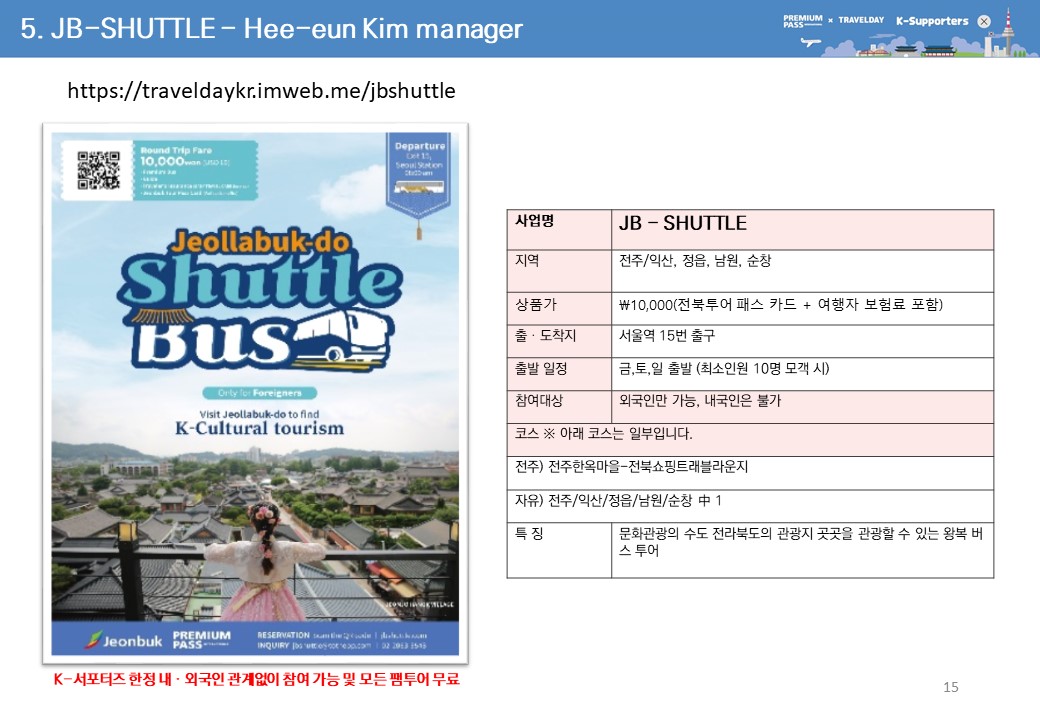Select the '출 · 도착지' label cell
The width and height of the screenshot is (1040, 720).
[559, 341]
